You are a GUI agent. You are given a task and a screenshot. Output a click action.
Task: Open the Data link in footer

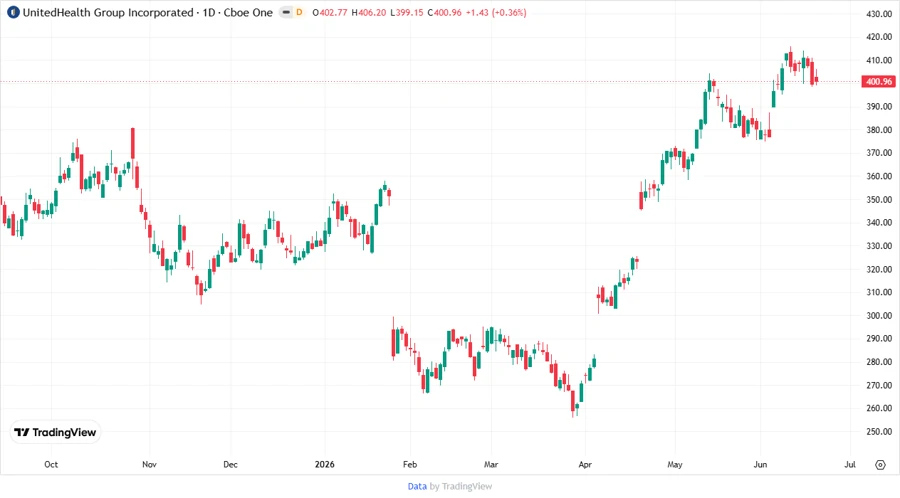[417, 487]
